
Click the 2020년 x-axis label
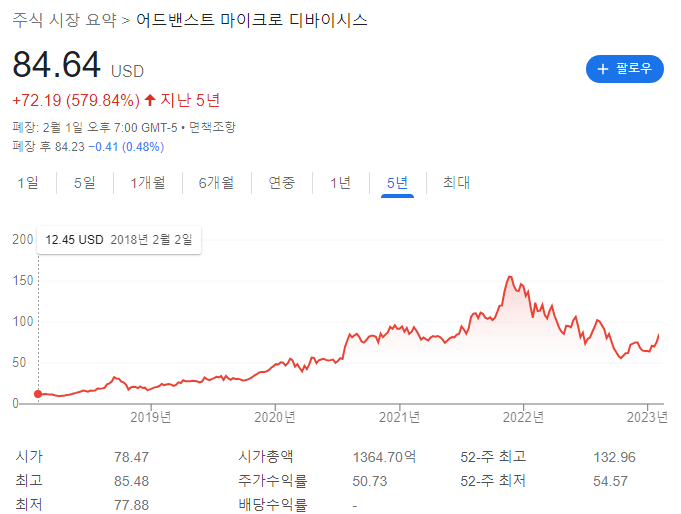(x=275, y=417)
